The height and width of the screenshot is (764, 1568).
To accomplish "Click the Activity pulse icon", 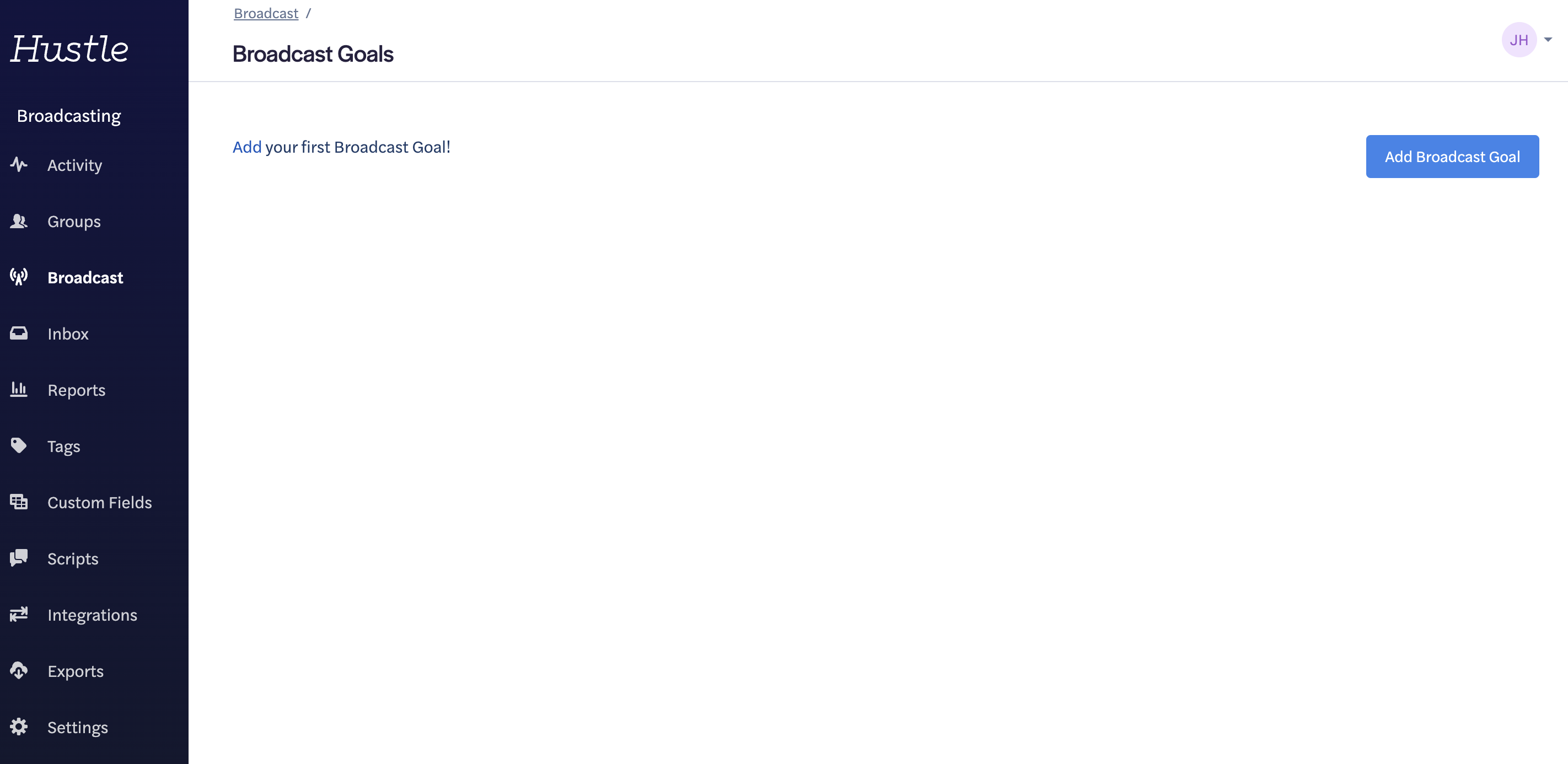I will 19,165.
